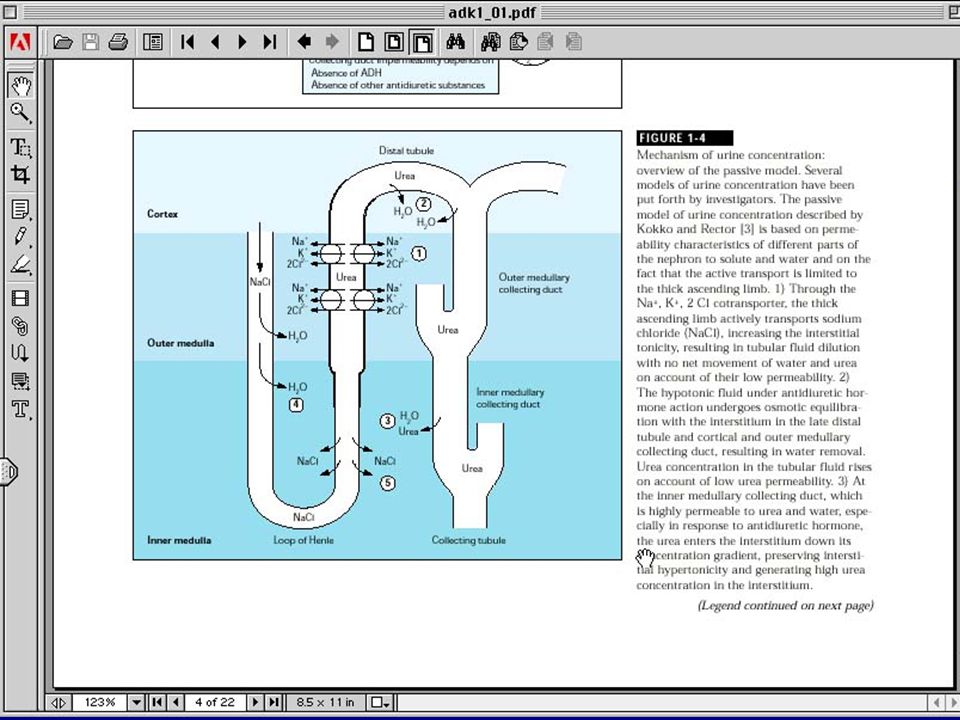
Task: Open the zoom level dropdown arrow
Action: coord(137,702)
